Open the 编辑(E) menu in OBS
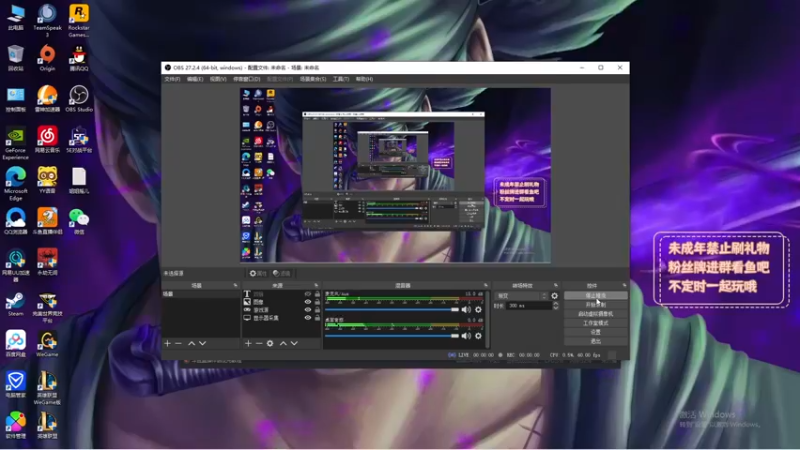 coord(195,79)
